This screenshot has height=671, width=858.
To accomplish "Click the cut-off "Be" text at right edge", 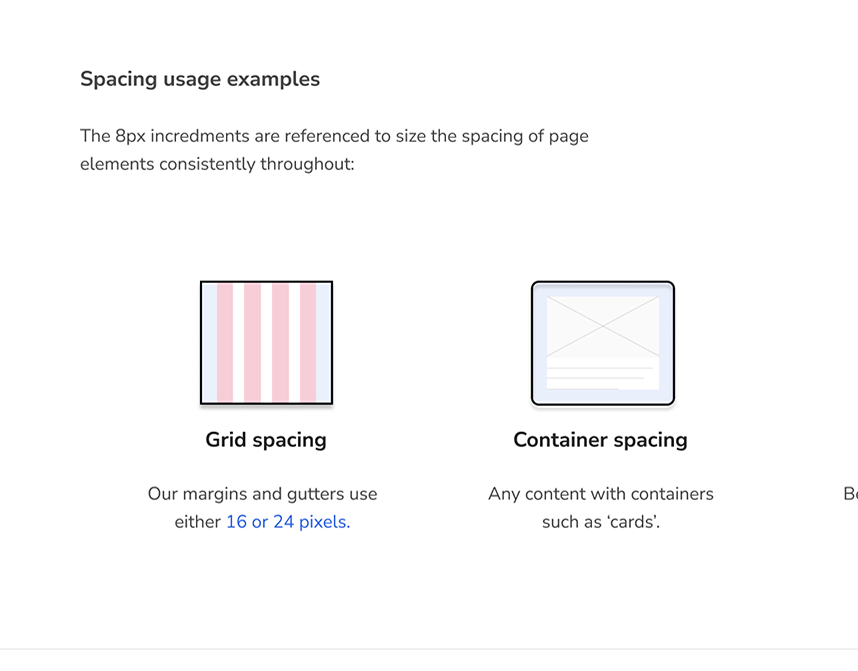I will (849, 494).
